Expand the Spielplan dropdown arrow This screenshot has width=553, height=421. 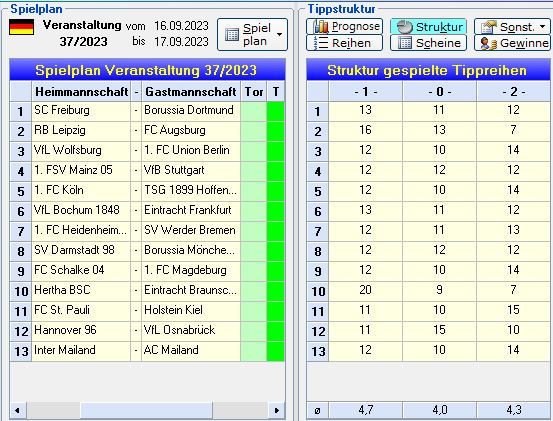(x=279, y=35)
